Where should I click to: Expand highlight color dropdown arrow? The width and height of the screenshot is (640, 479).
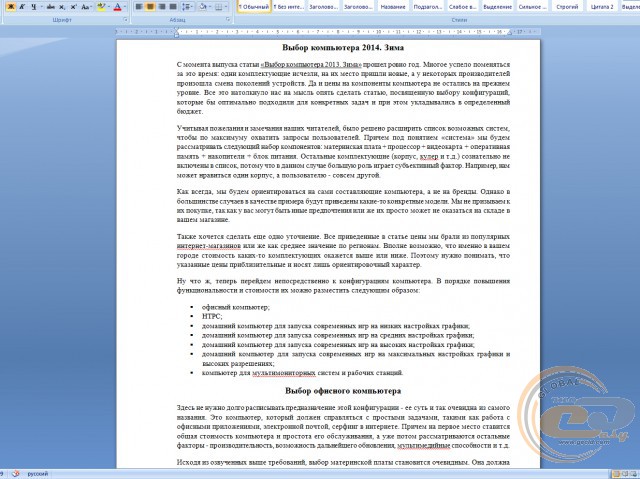(x=109, y=7)
